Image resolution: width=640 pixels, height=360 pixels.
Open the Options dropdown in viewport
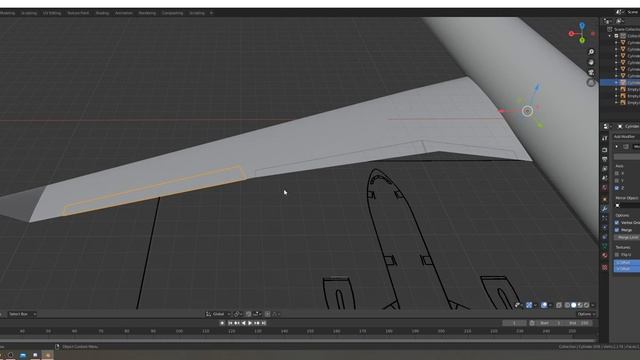tap(586, 314)
